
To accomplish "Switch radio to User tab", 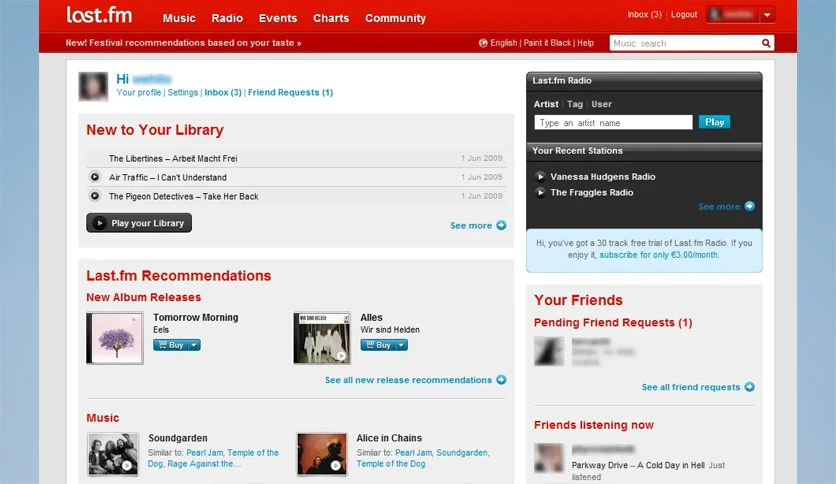I will 601,104.
